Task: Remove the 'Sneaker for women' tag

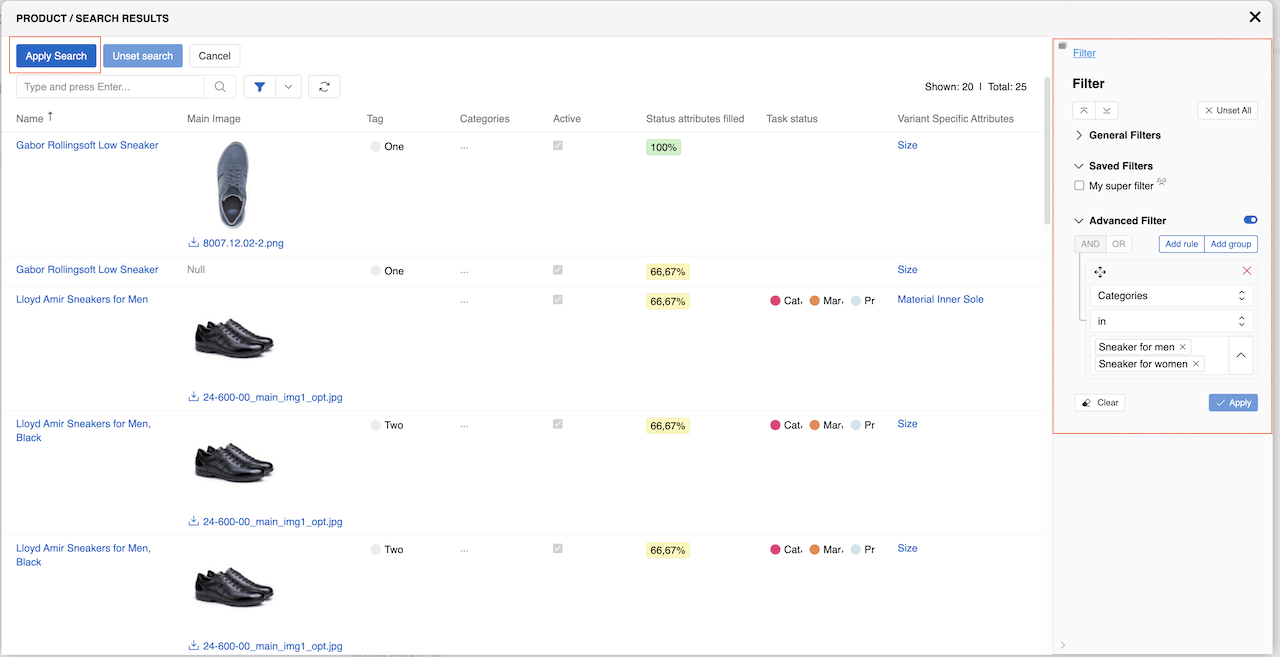Action: (x=1196, y=364)
